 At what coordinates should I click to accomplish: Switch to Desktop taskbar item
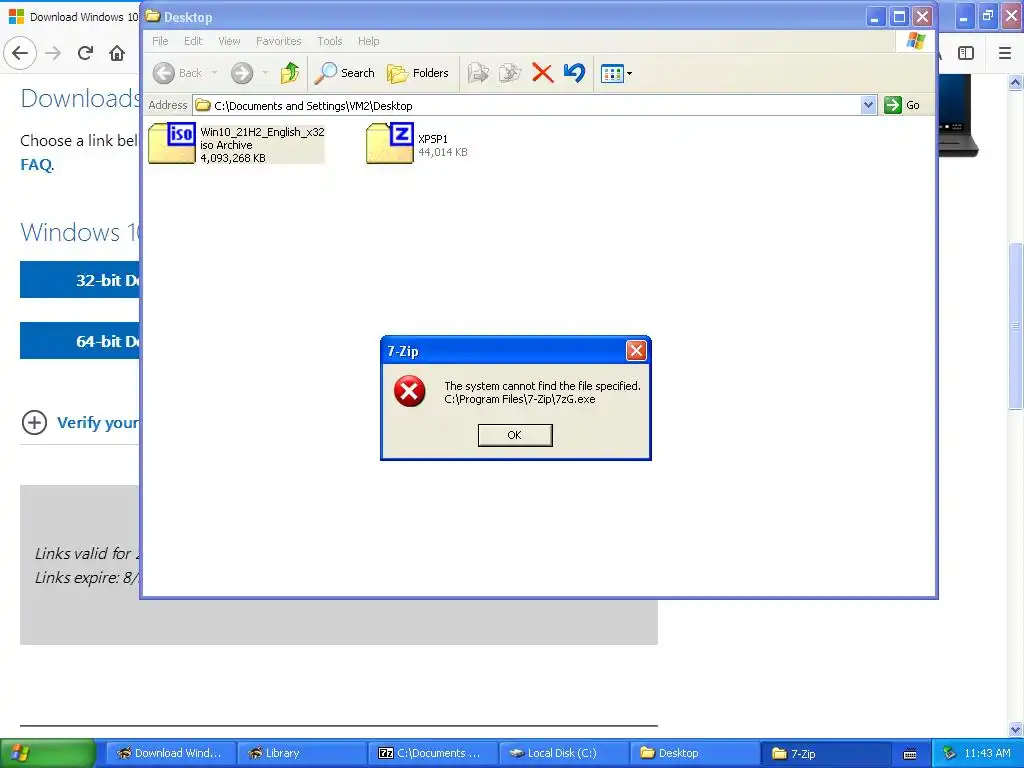pyautogui.click(x=694, y=753)
